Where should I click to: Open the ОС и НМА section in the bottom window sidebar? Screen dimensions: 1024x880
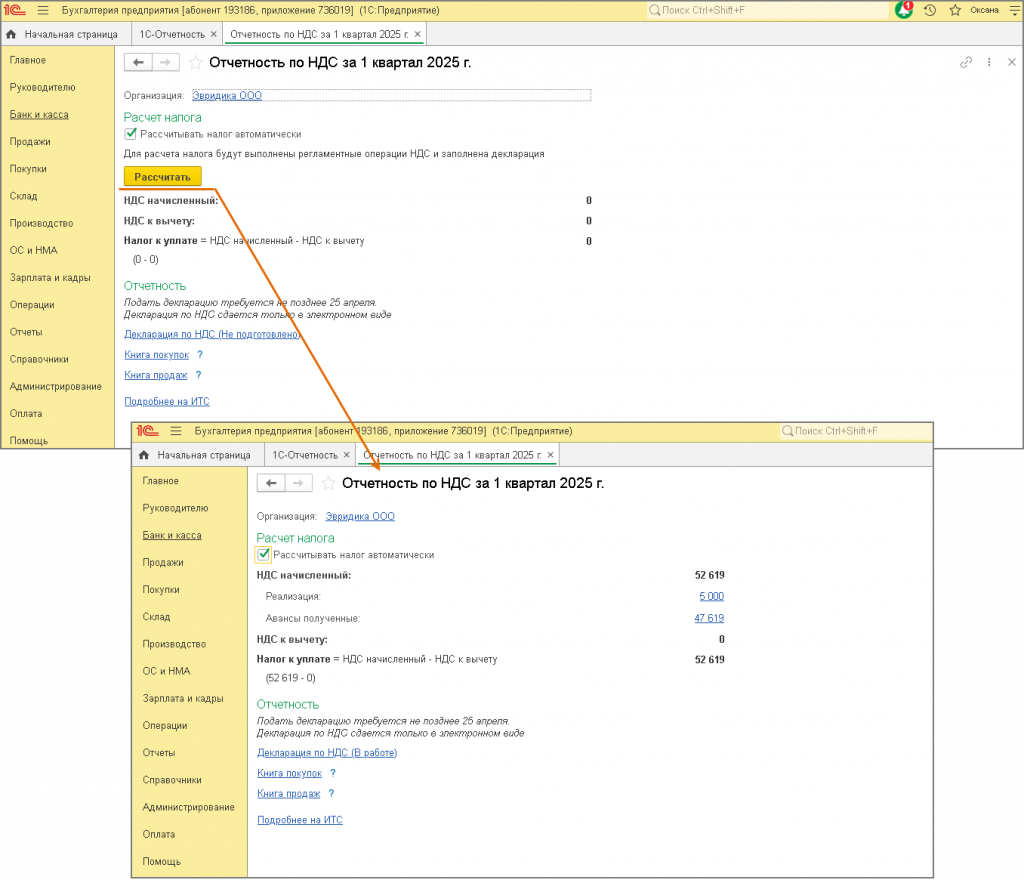pos(166,671)
